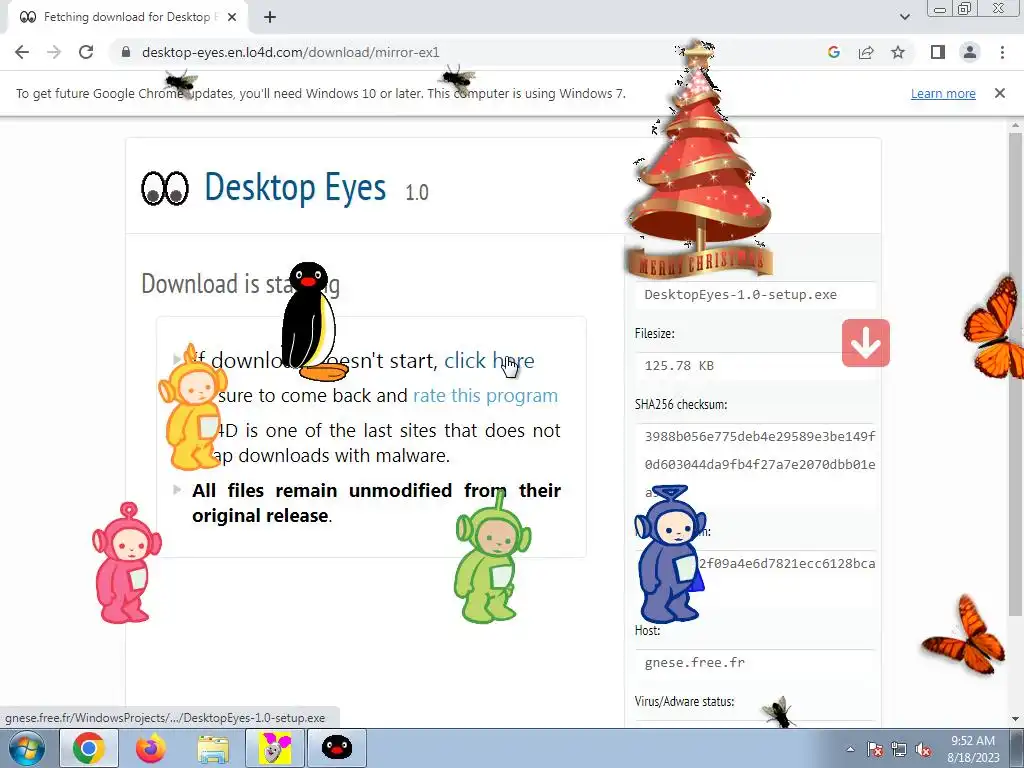Open the Windows Start menu
Viewport: 1024px width, 768px height.
[x=26, y=748]
